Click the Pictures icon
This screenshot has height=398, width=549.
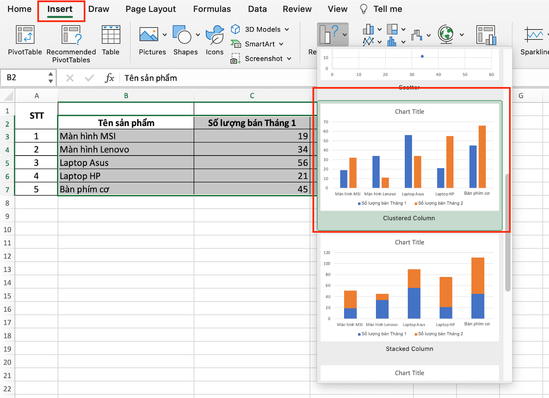149,35
